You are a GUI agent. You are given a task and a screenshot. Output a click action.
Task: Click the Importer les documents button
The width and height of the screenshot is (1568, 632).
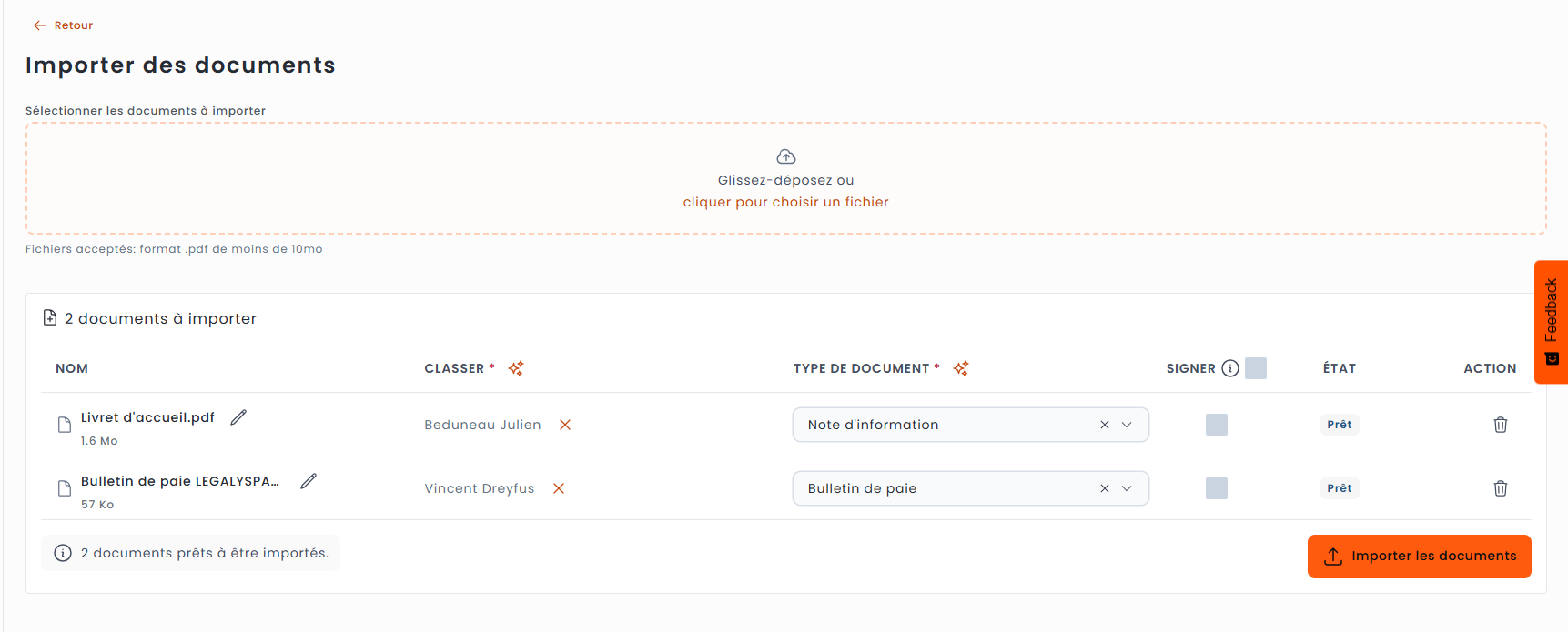pos(1419,557)
